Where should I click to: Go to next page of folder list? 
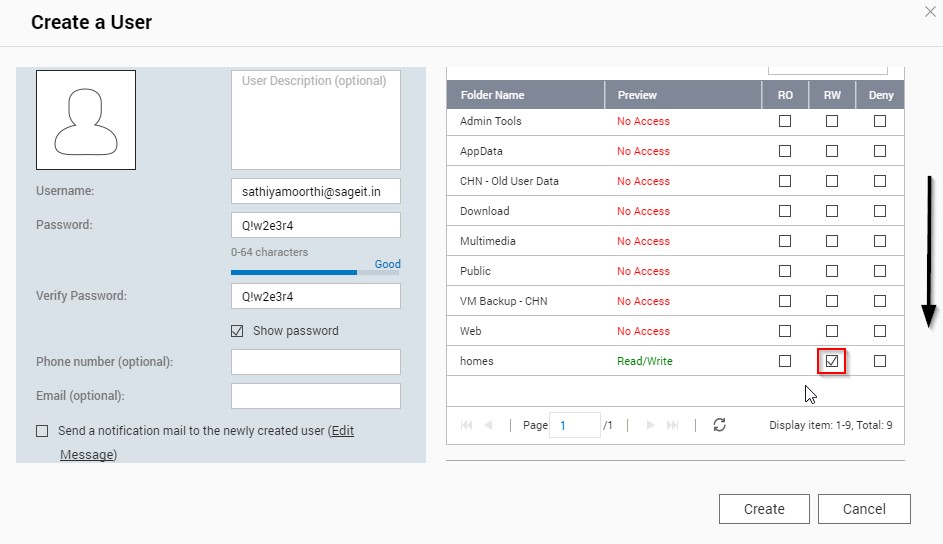(650, 425)
